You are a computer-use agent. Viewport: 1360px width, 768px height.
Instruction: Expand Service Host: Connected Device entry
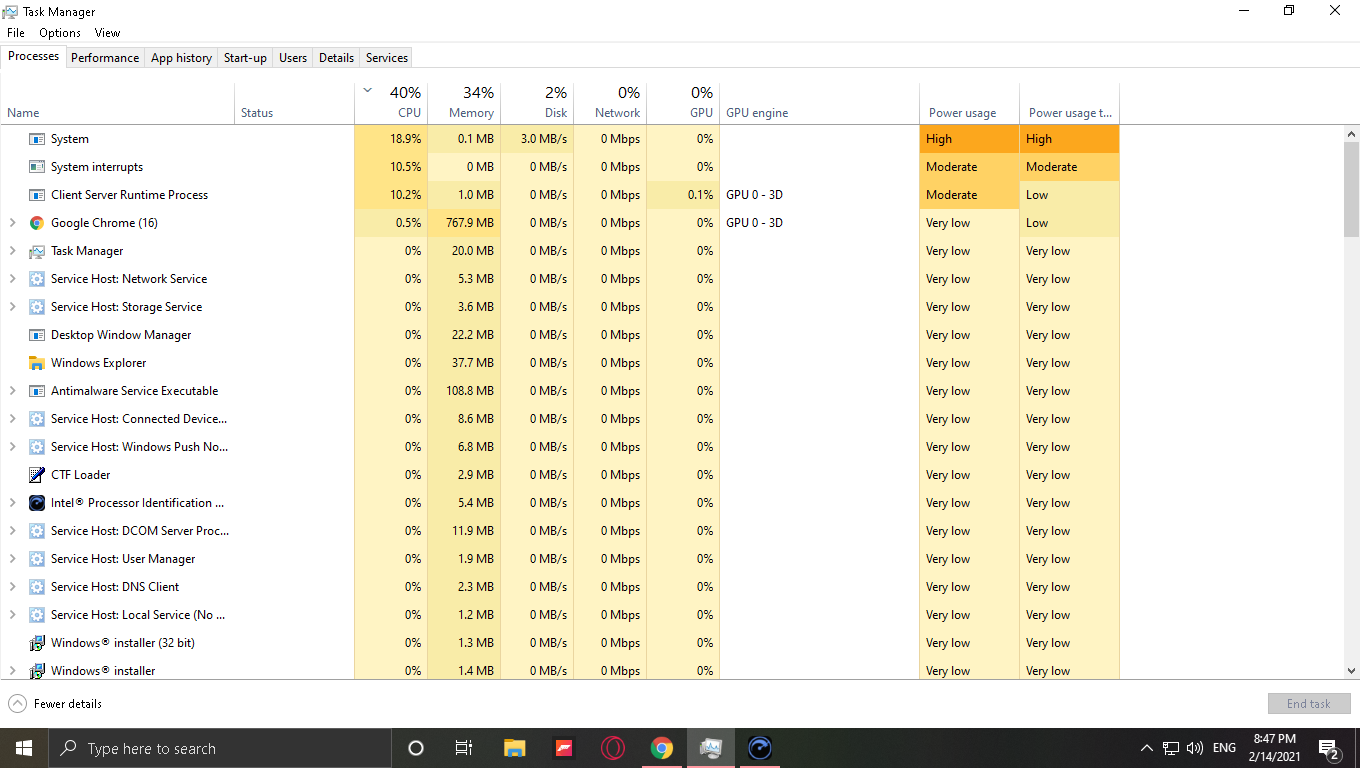coord(12,419)
